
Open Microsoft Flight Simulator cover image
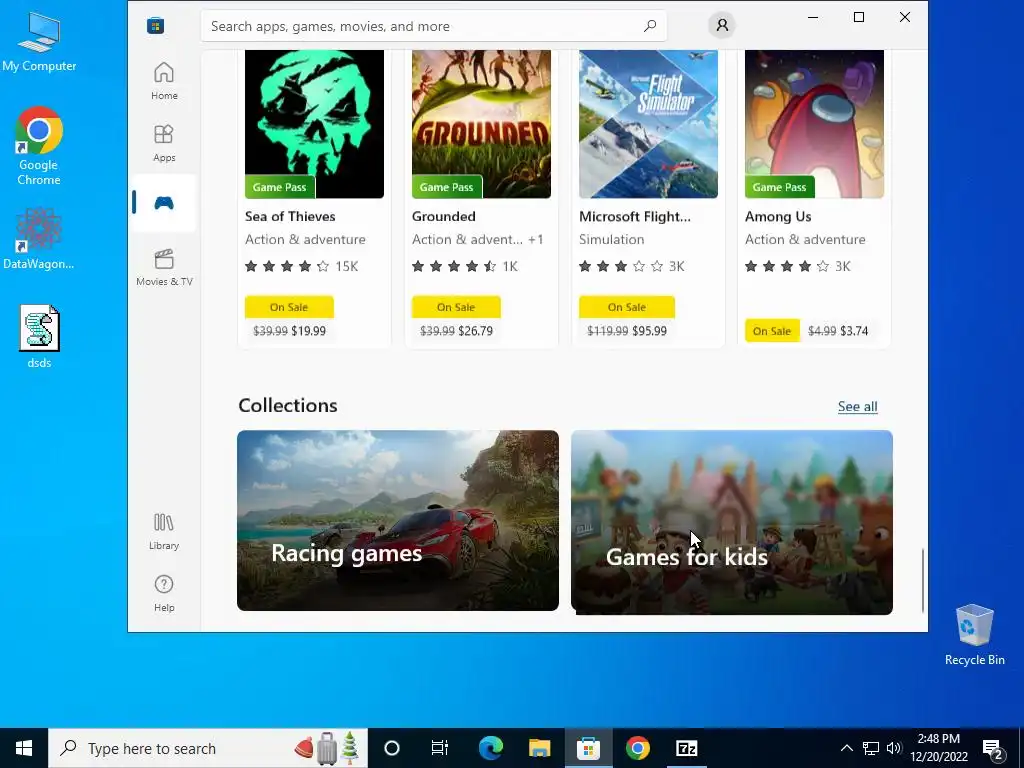(x=648, y=124)
